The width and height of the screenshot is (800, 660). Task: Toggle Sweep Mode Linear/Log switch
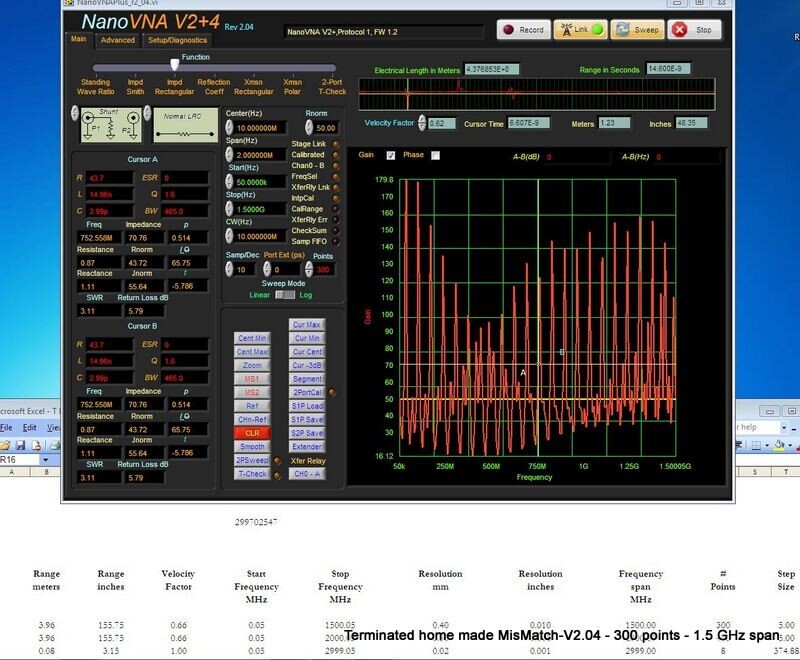[285, 295]
